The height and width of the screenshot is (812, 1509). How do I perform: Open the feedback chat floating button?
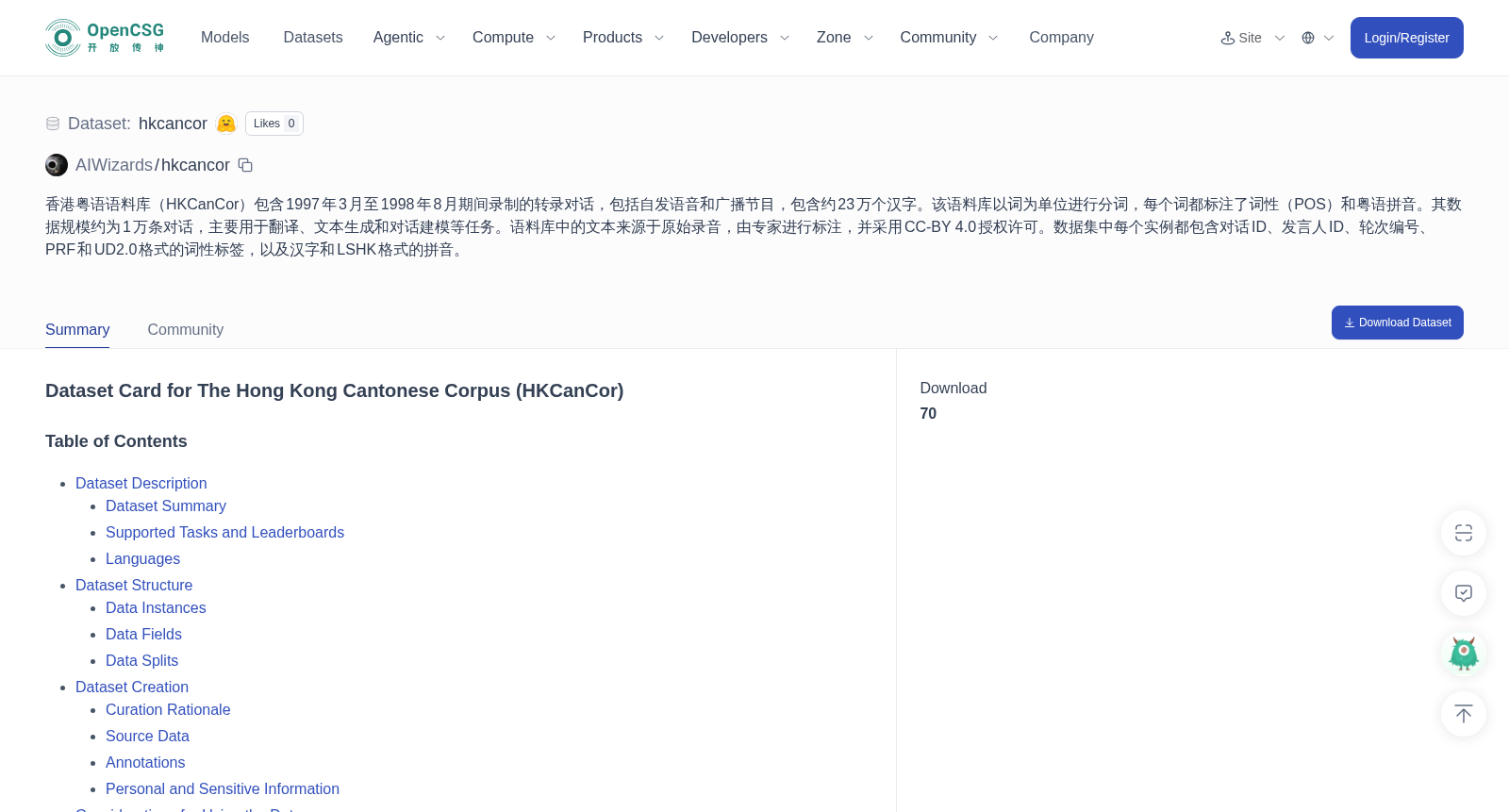pos(1464,593)
